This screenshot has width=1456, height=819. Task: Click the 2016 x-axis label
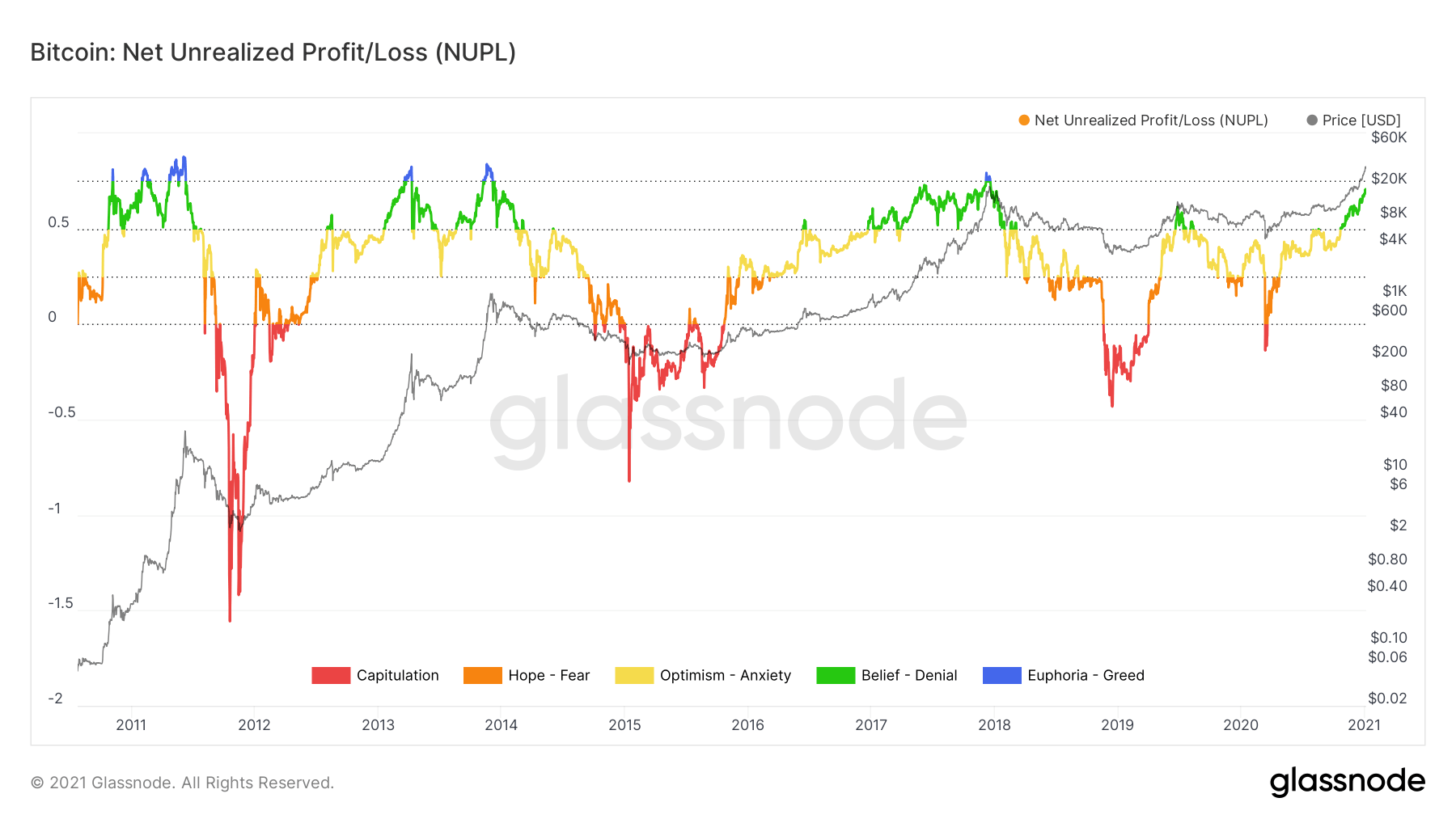pyautogui.click(x=747, y=724)
